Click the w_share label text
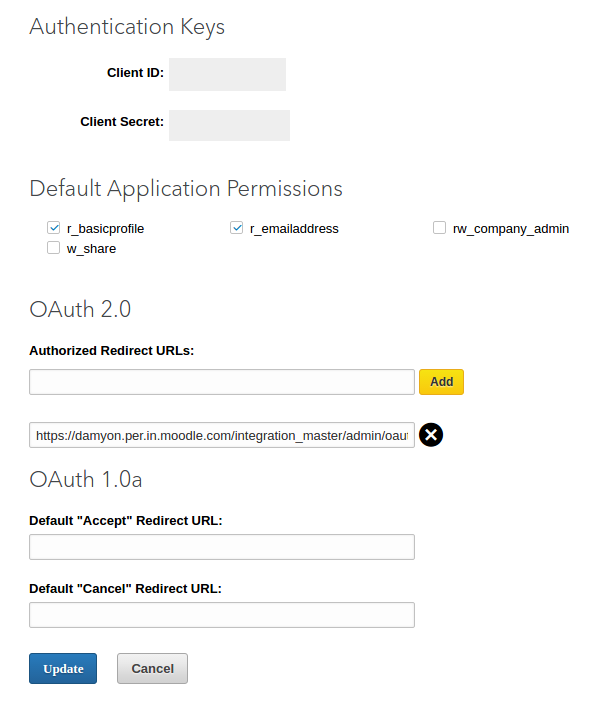This screenshot has width=600, height=701. coord(91,249)
